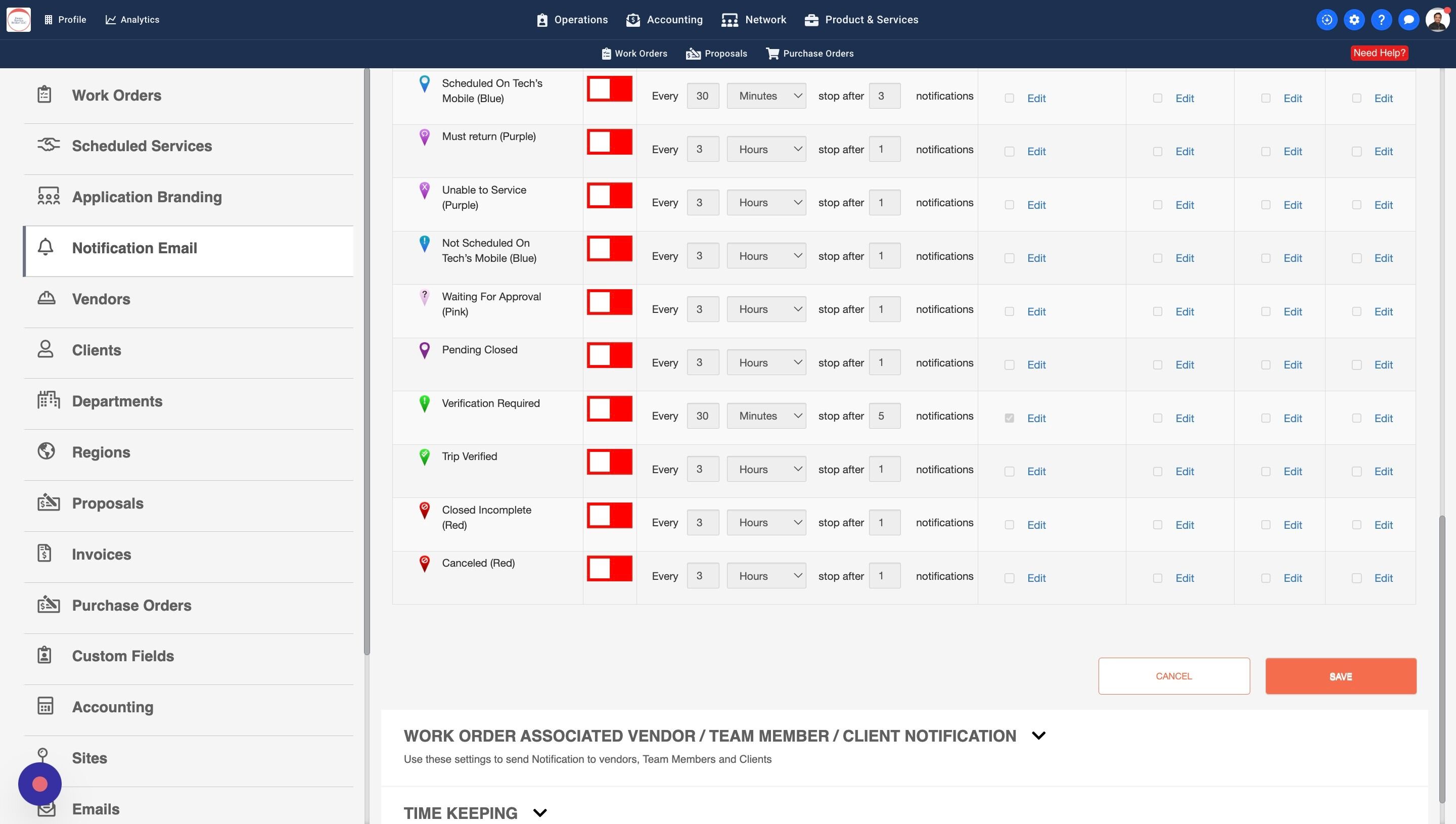Click the Departments building sidebar icon
Image resolution: width=1456 pixels, height=824 pixels.
(48, 400)
